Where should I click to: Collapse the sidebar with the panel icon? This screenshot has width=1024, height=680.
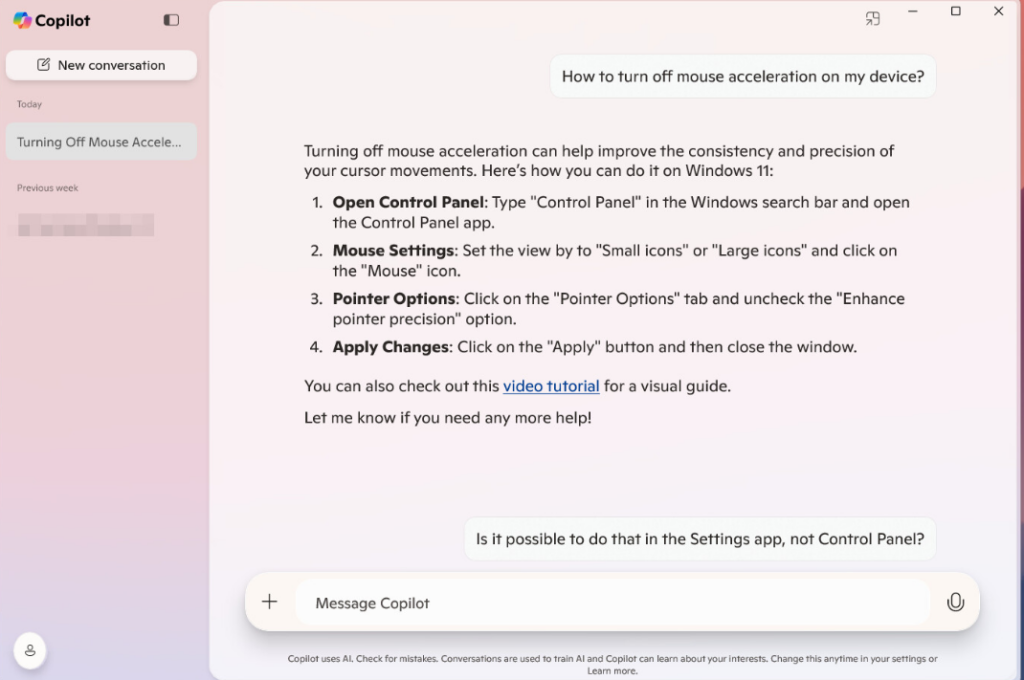click(171, 20)
